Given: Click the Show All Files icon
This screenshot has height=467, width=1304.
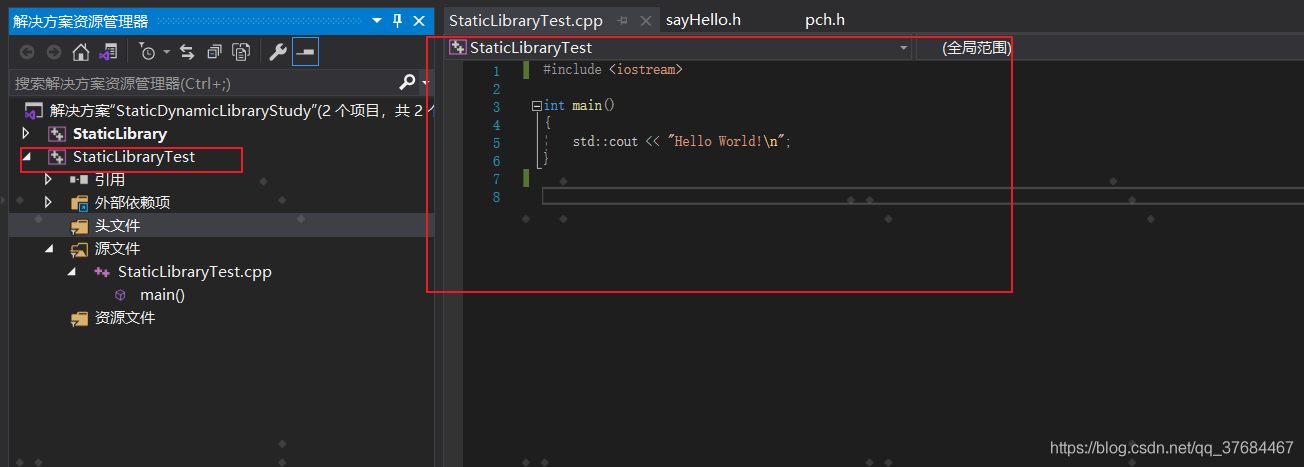Looking at the screenshot, I should click(x=240, y=52).
